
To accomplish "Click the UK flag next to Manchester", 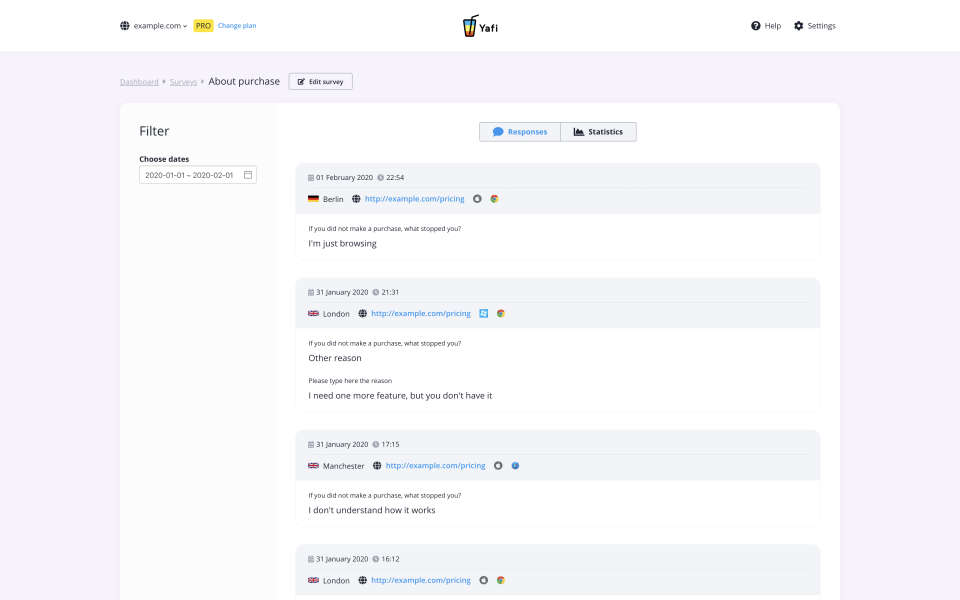I will click(x=313, y=465).
